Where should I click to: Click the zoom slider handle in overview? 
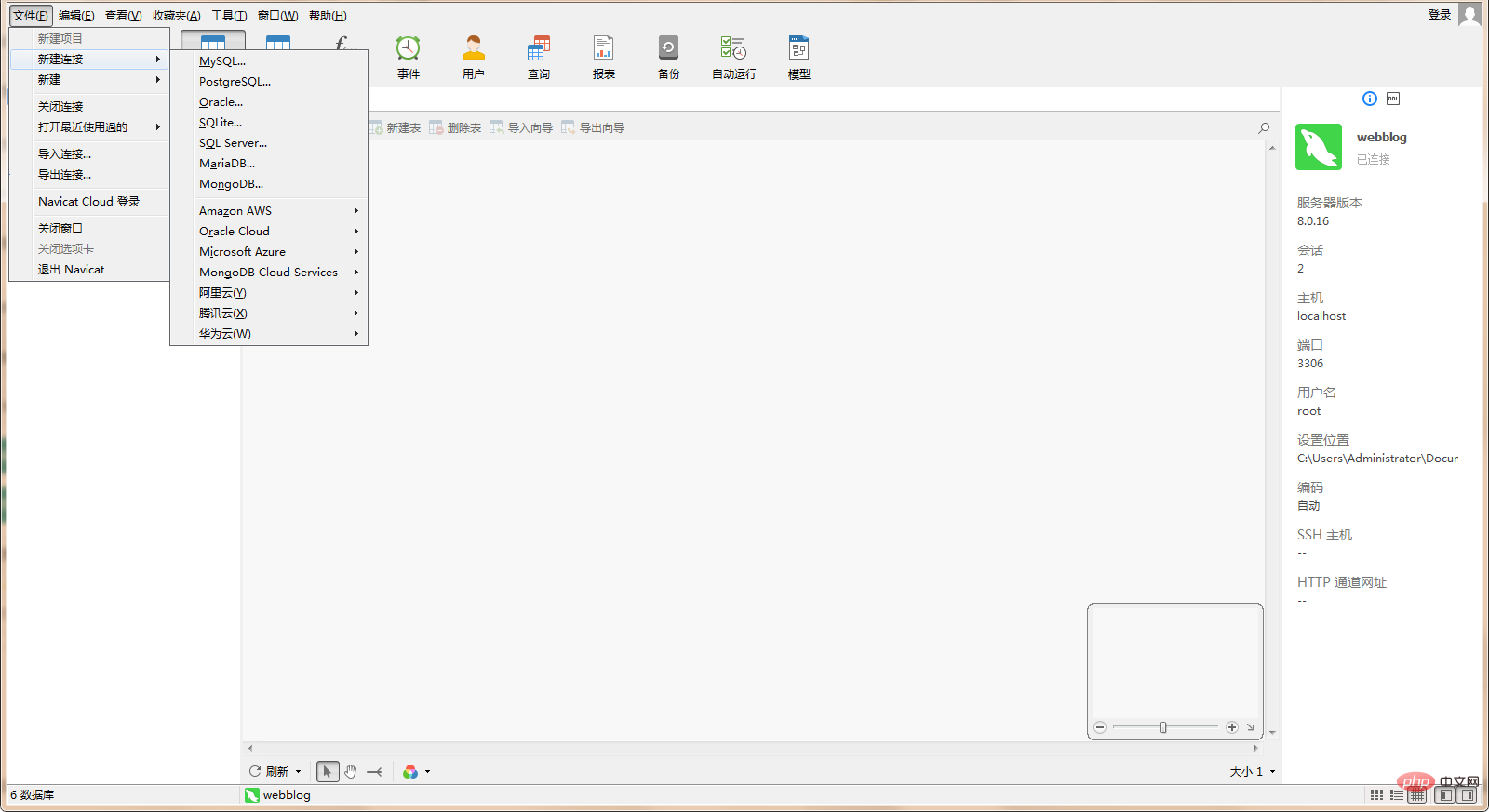1163,727
